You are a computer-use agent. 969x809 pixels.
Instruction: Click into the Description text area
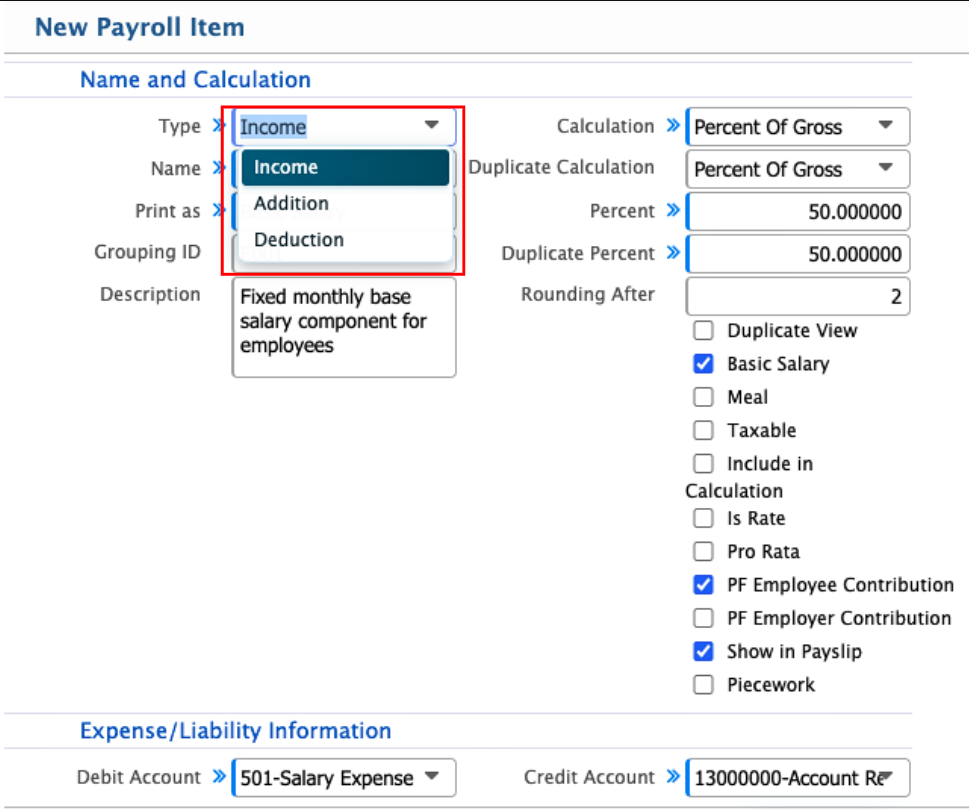(343, 327)
